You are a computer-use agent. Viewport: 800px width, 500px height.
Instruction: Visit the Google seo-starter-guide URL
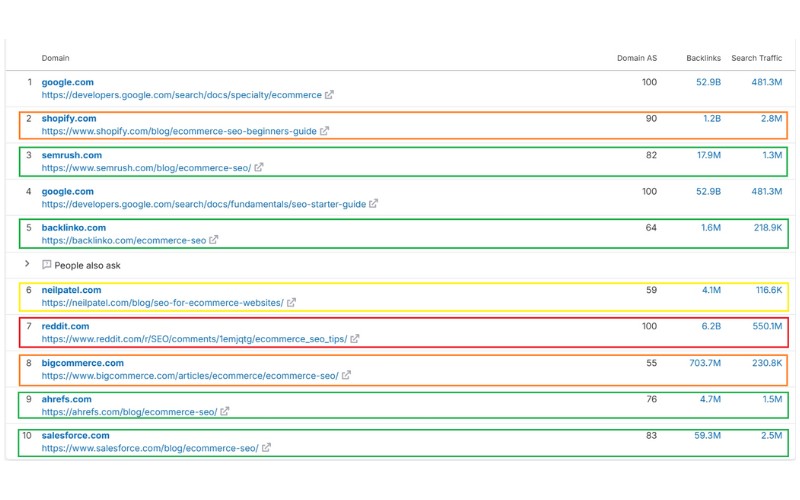204,204
